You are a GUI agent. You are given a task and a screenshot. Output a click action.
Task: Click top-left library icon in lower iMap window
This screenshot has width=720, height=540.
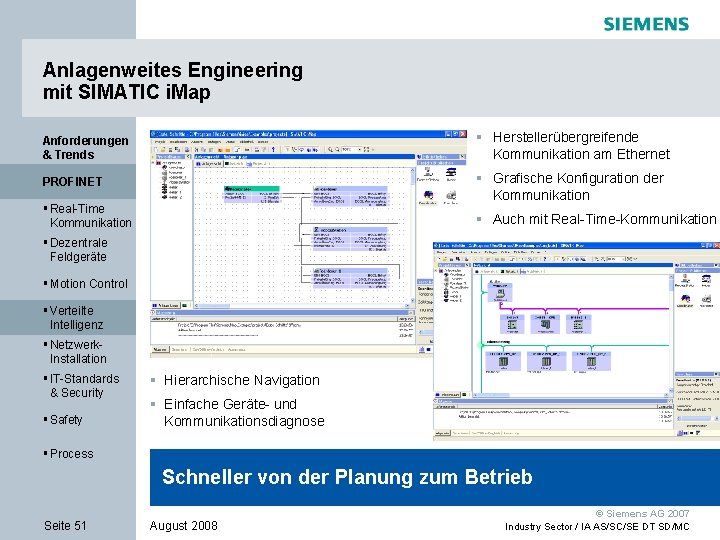click(x=685, y=281)
